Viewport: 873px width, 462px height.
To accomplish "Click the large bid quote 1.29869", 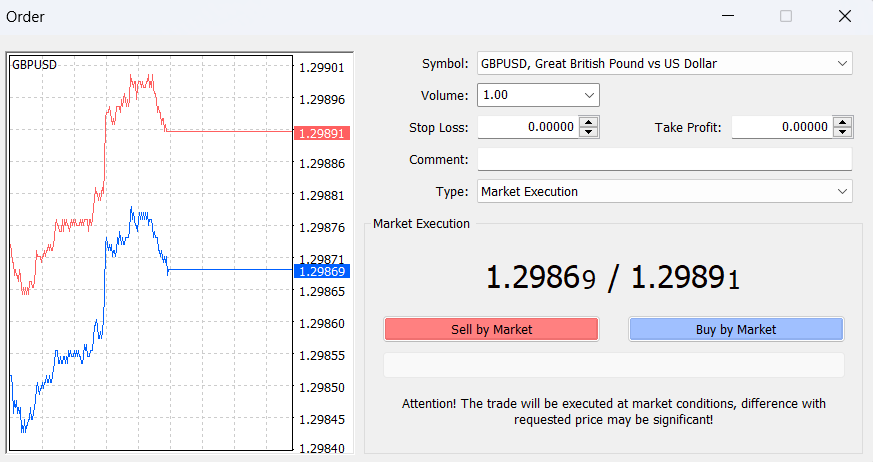I will [x=541, y=278].
